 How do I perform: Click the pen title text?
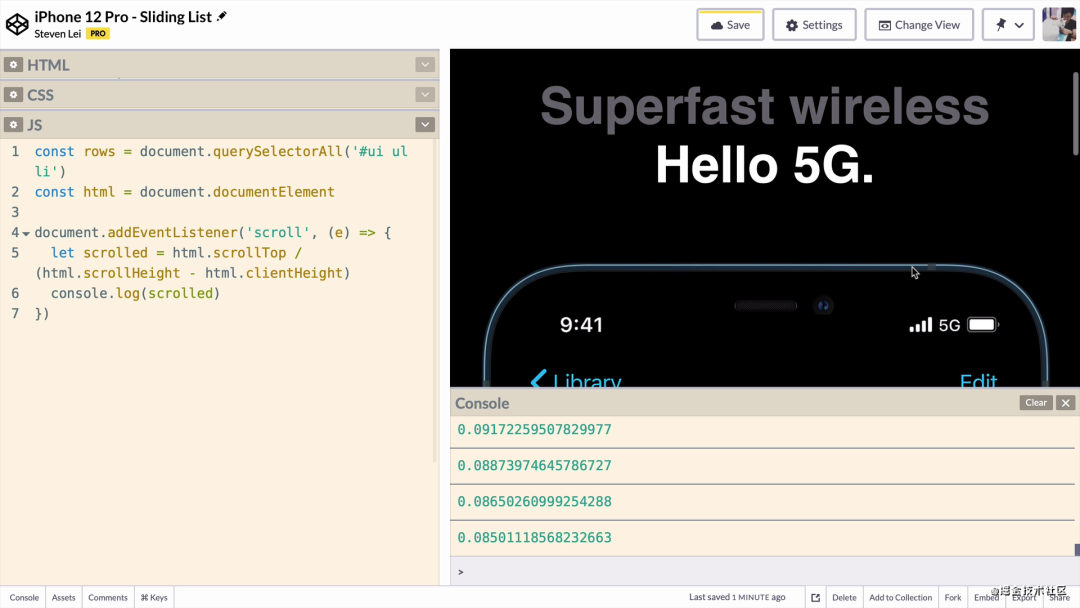pyautogui.click(x=123, y=17)
